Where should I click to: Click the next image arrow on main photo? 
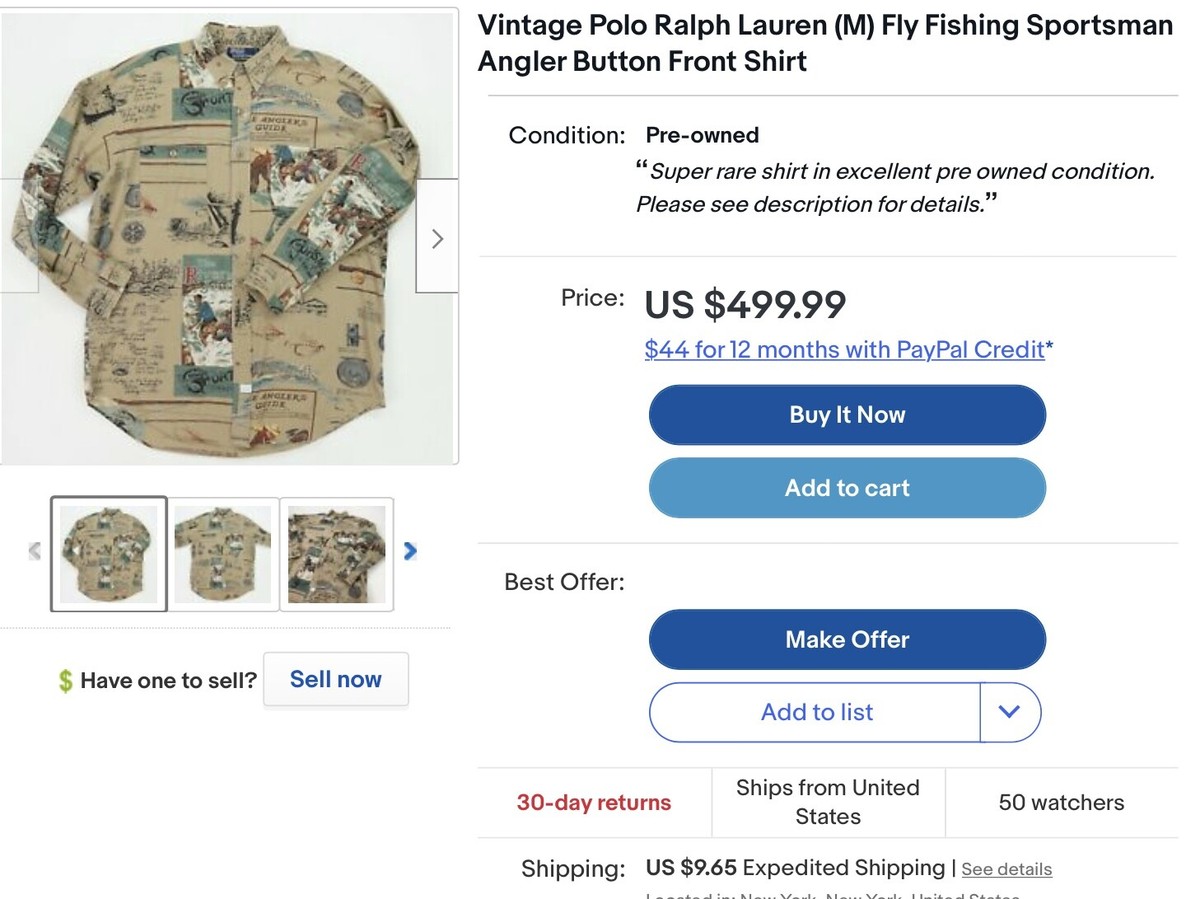pyautogui.click(x=437, y=238)
